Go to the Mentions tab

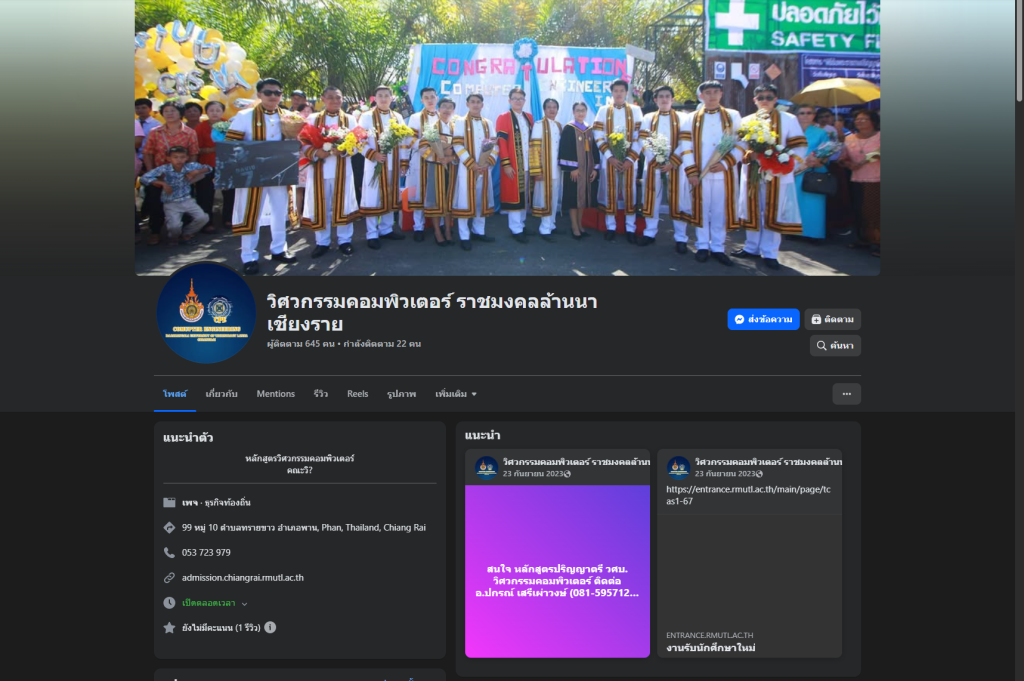(275, 394)
